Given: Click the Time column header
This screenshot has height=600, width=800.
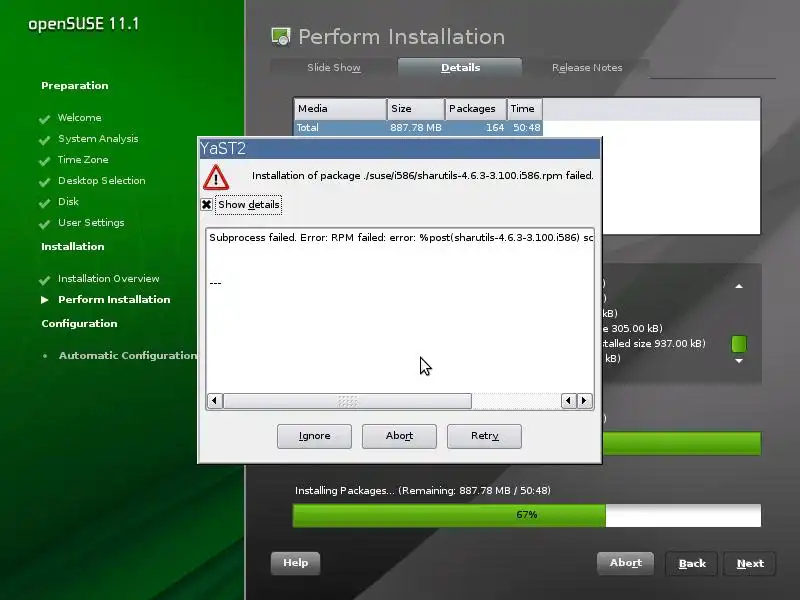Looking at the screenshot, I should (524, 109).
